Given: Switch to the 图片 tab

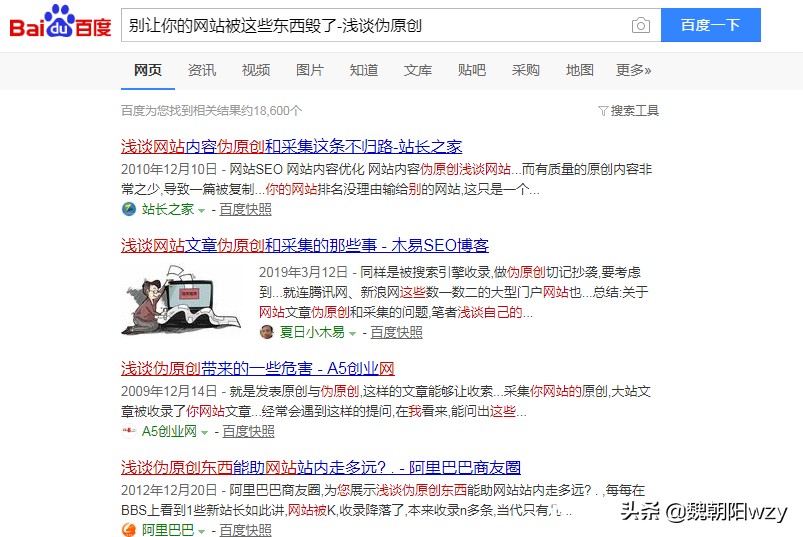Looking at the screenshot, I should pos(310,70).
